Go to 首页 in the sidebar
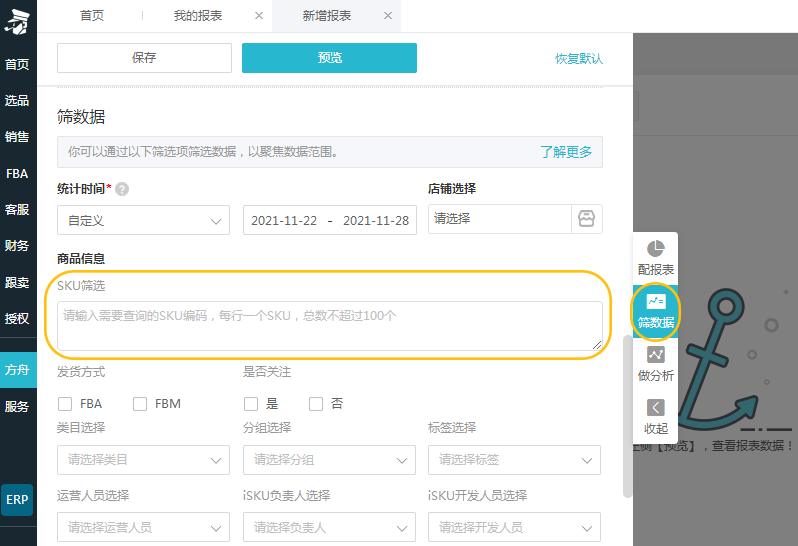This screenshot has height=546, width=798. point(17,65)
